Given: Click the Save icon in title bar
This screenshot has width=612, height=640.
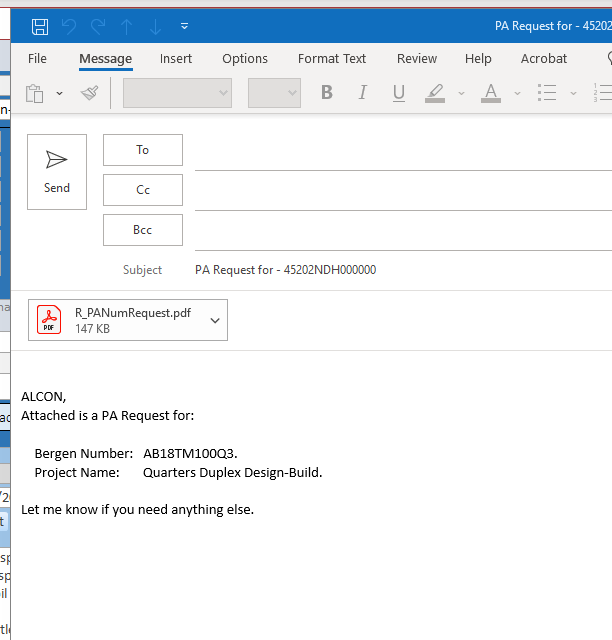Looking at the screenshot, I should (x=40, y=26).
